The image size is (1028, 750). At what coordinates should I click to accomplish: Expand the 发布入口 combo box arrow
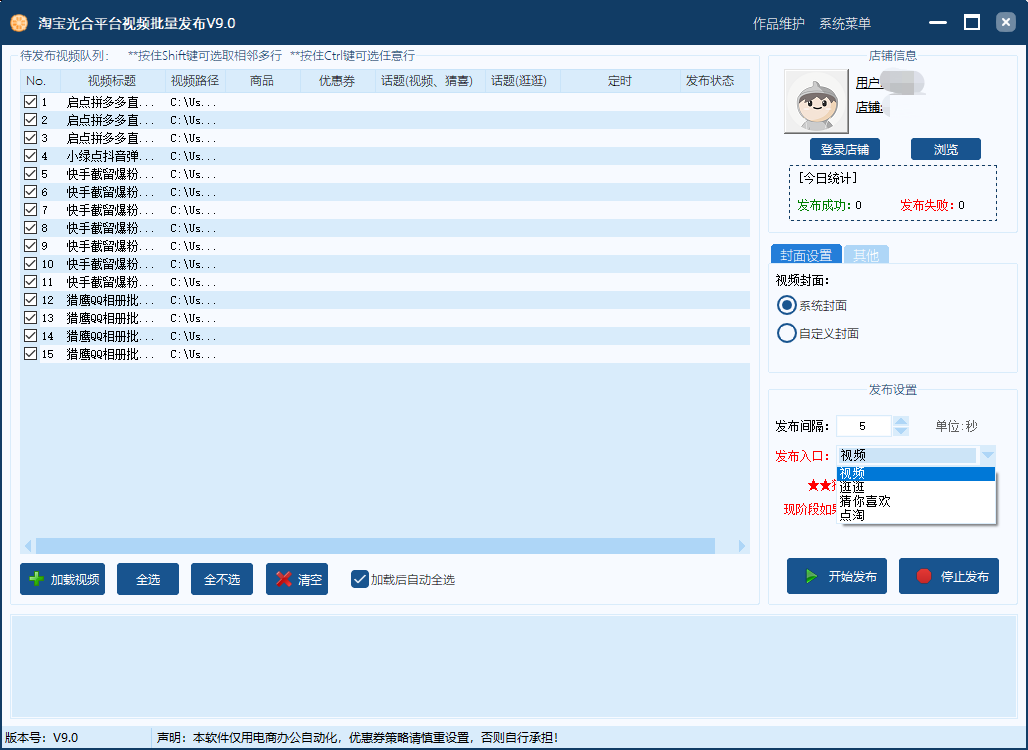click(987, 455)
